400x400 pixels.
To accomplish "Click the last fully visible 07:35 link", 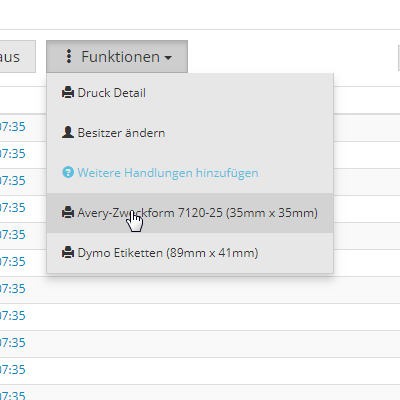I will pos(13,370).
